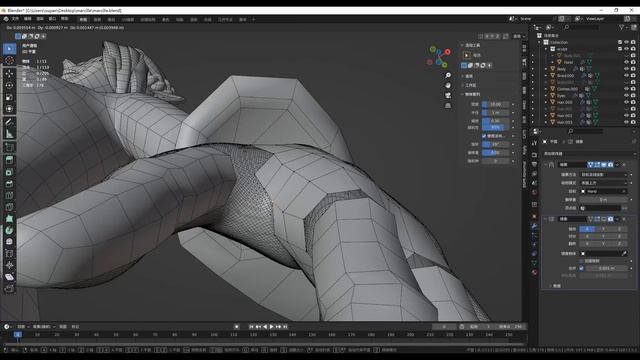This screenshot has width=640, height=360.
Task: Select the Shear tool
Action: pyautogui.click(x=9, y=277)
